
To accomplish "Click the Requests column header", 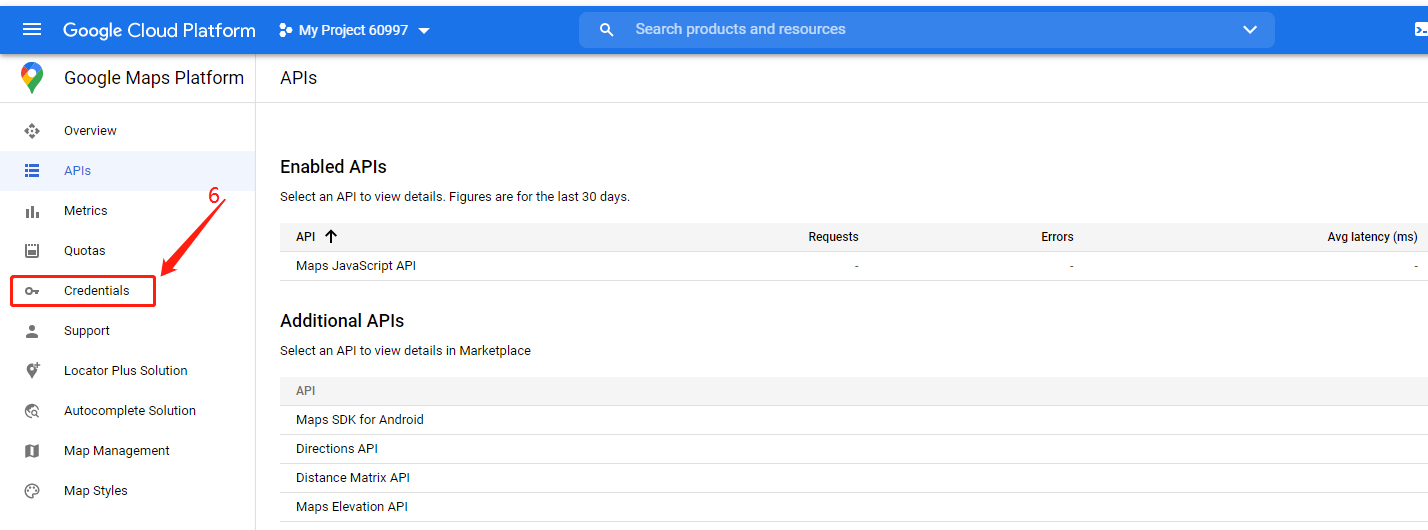I will 833,237.
